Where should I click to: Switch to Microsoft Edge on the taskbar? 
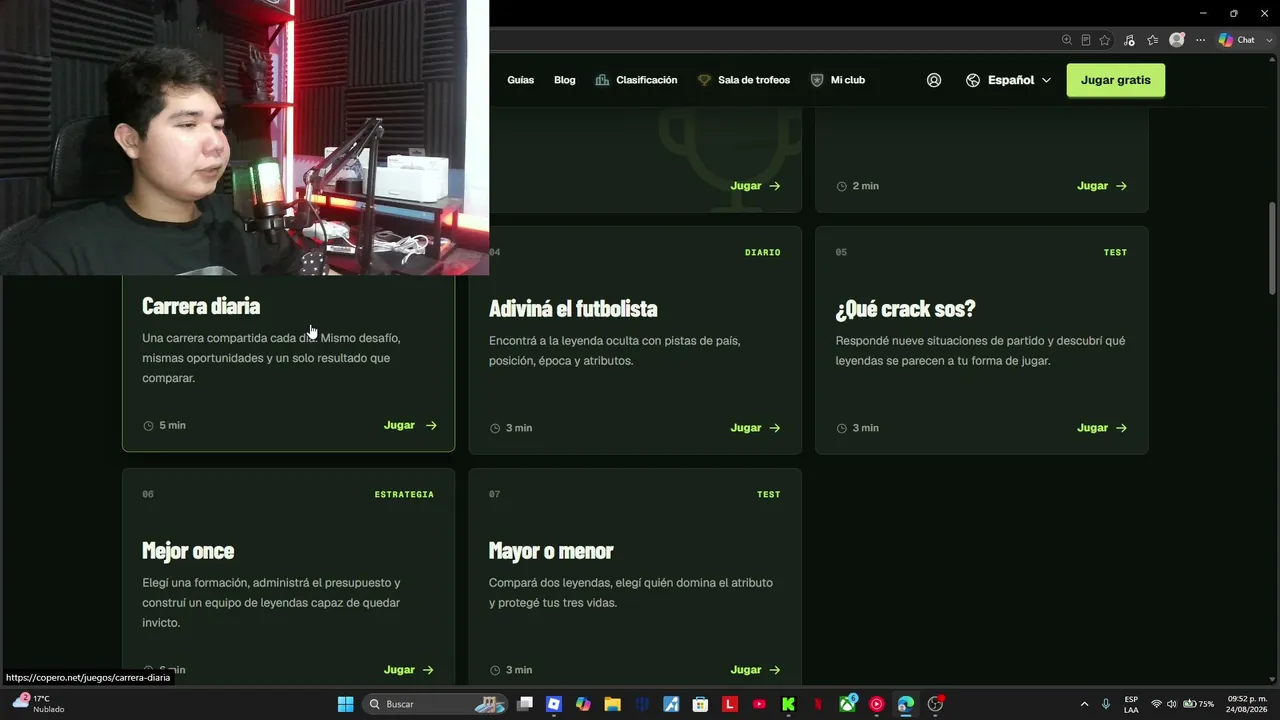906,704
